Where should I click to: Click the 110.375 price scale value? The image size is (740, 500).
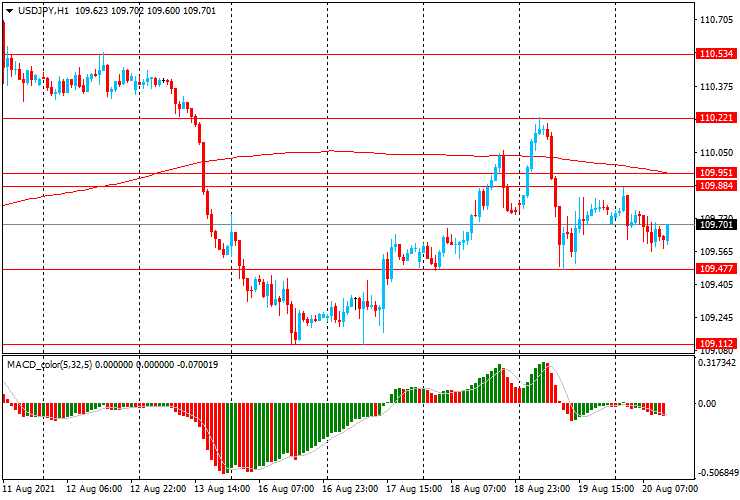pos(716,86)
